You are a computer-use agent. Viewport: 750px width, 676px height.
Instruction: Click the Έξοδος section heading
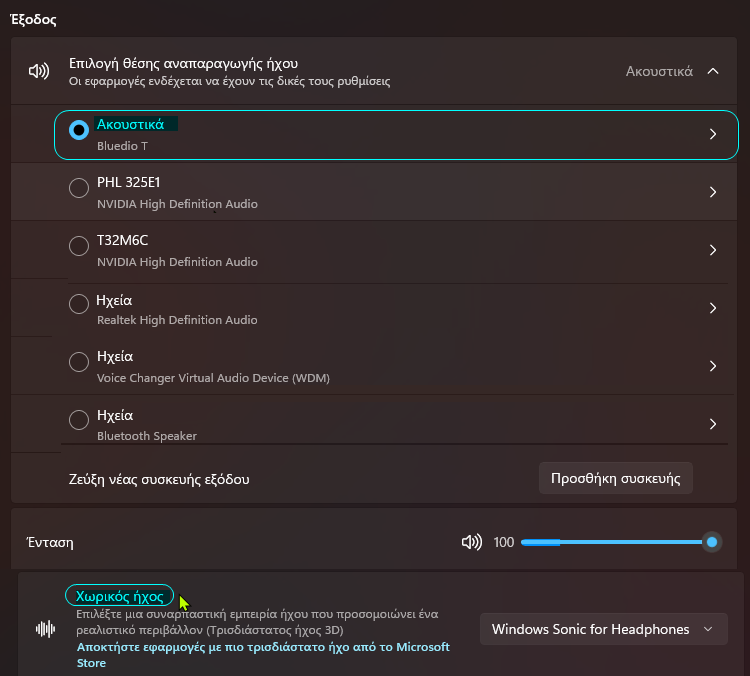coord(33,20)
